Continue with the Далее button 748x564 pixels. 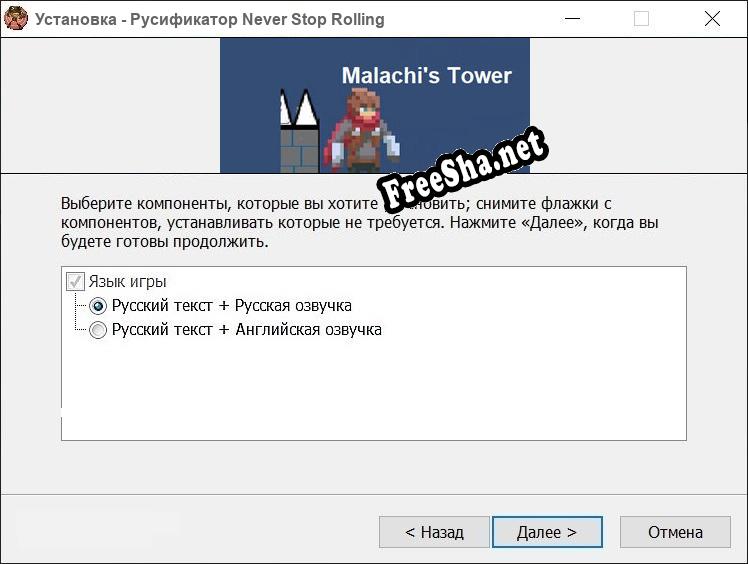pyautogui.click(x=547, y=532)
